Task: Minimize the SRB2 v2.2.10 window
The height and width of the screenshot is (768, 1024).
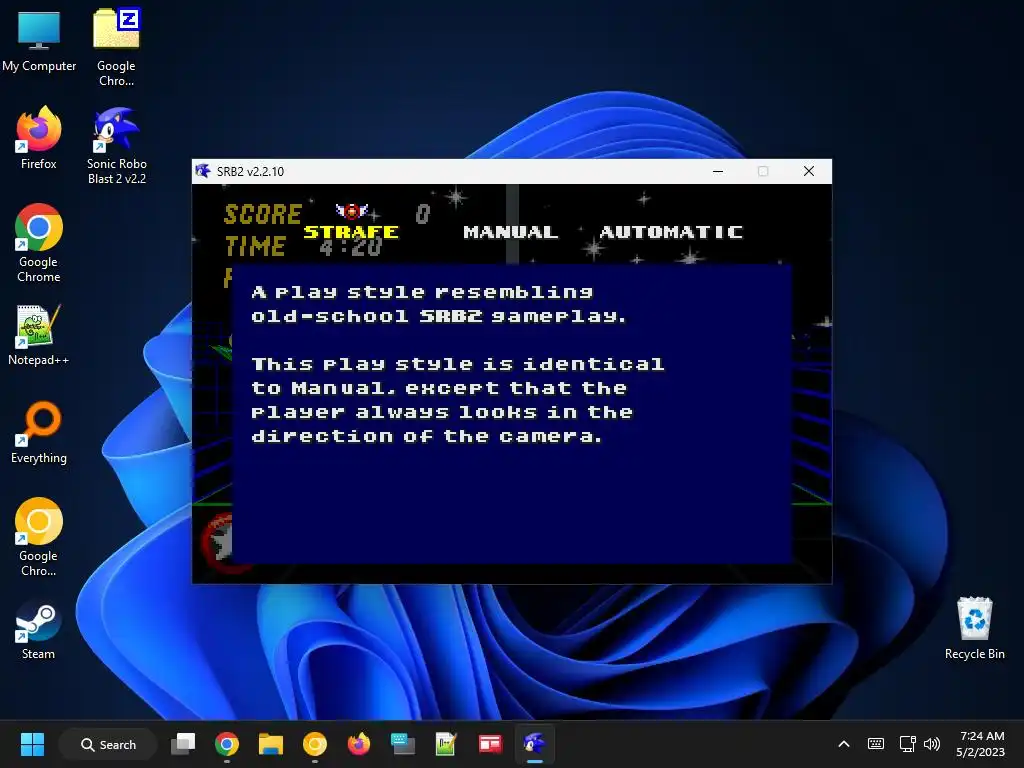Action: 718,171
